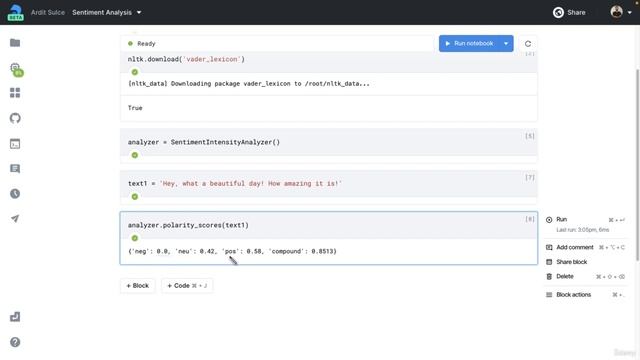Viewport: 640px width, 360px height.
Task: Open the grid apps icon in sidebar
Action: [x=15, y=93]
